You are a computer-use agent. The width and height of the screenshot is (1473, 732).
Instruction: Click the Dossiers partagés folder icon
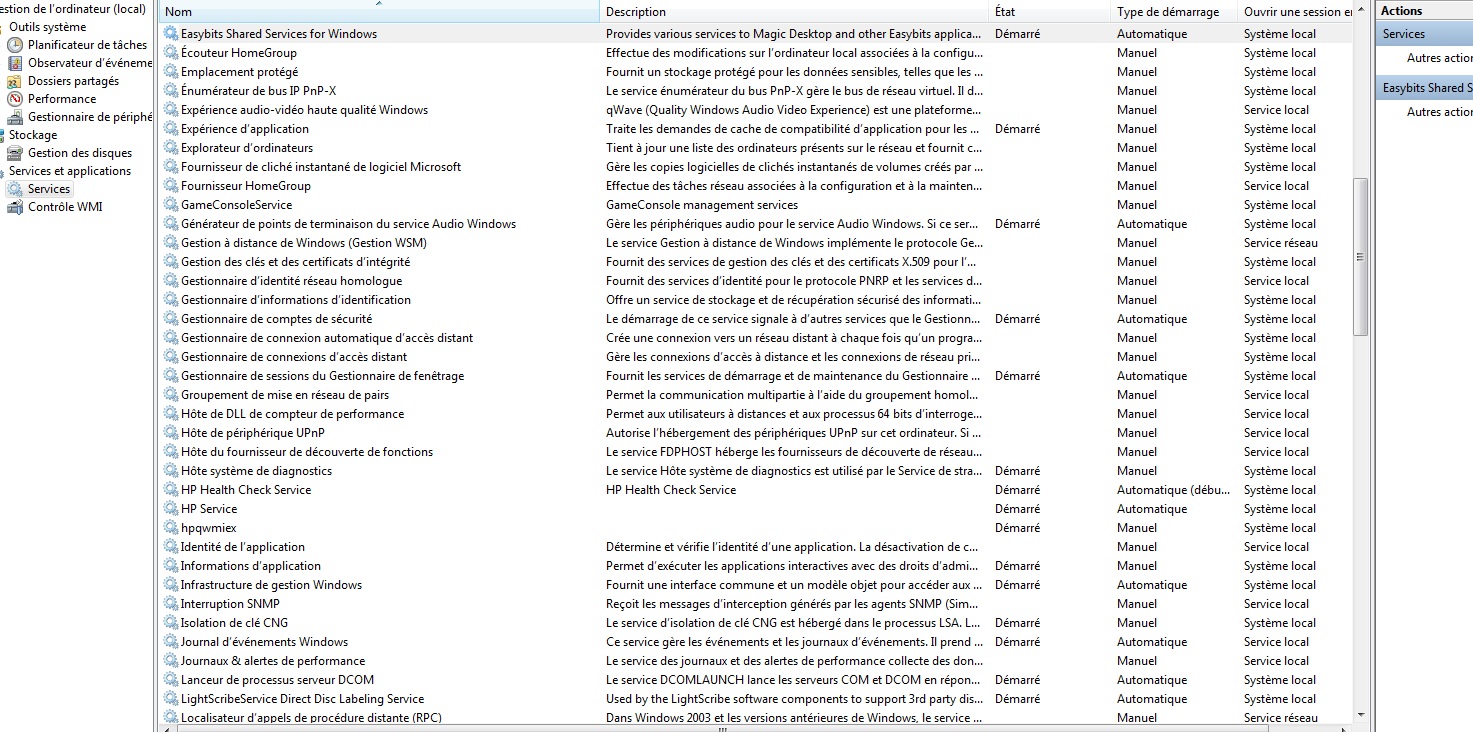pos(15,81)
